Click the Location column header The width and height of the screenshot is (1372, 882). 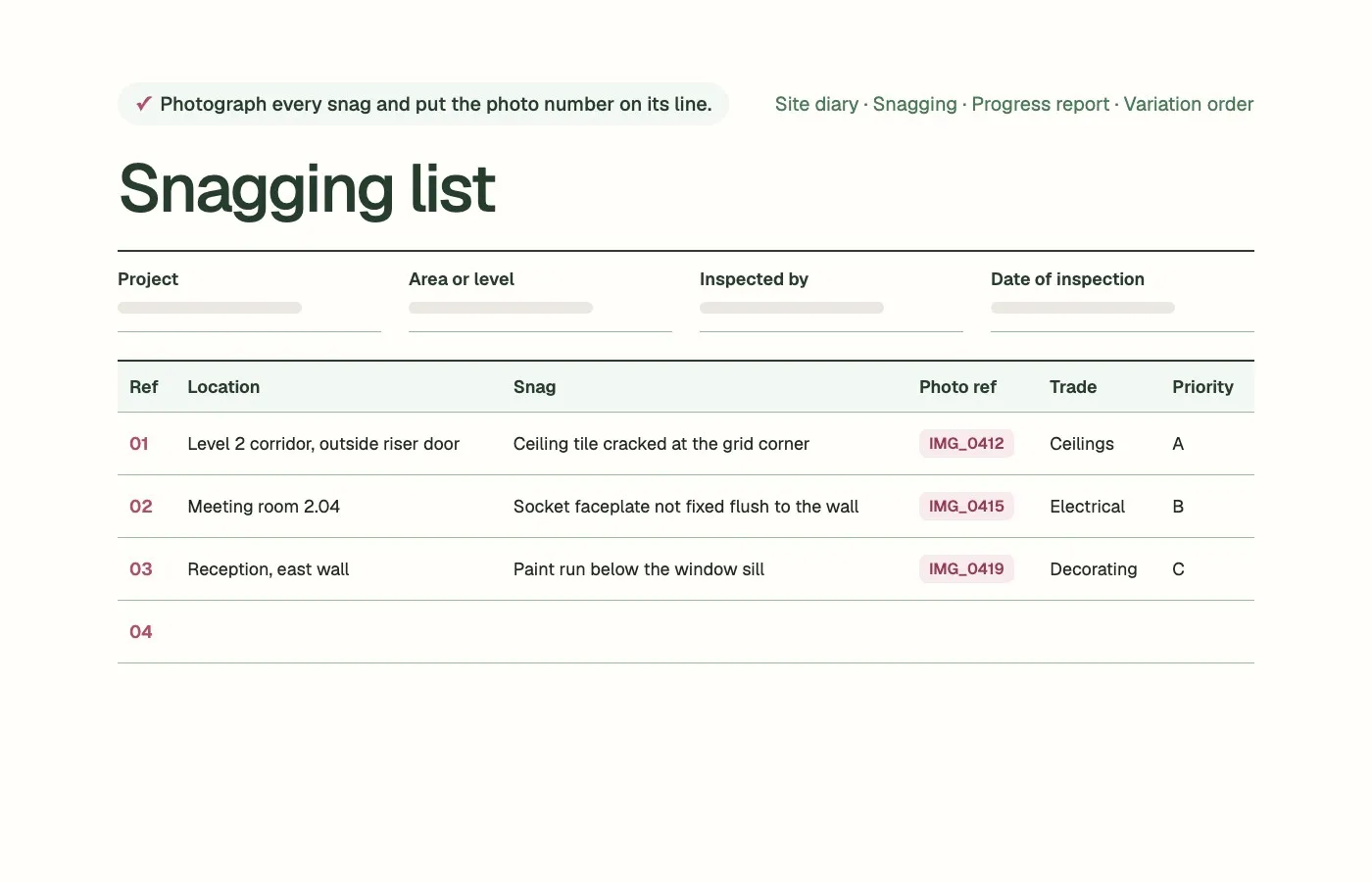(x=223, y=387)
